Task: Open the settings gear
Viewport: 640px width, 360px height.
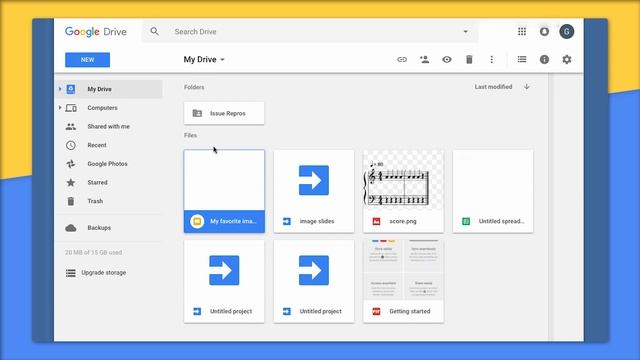Action: (x=567, y=60)
